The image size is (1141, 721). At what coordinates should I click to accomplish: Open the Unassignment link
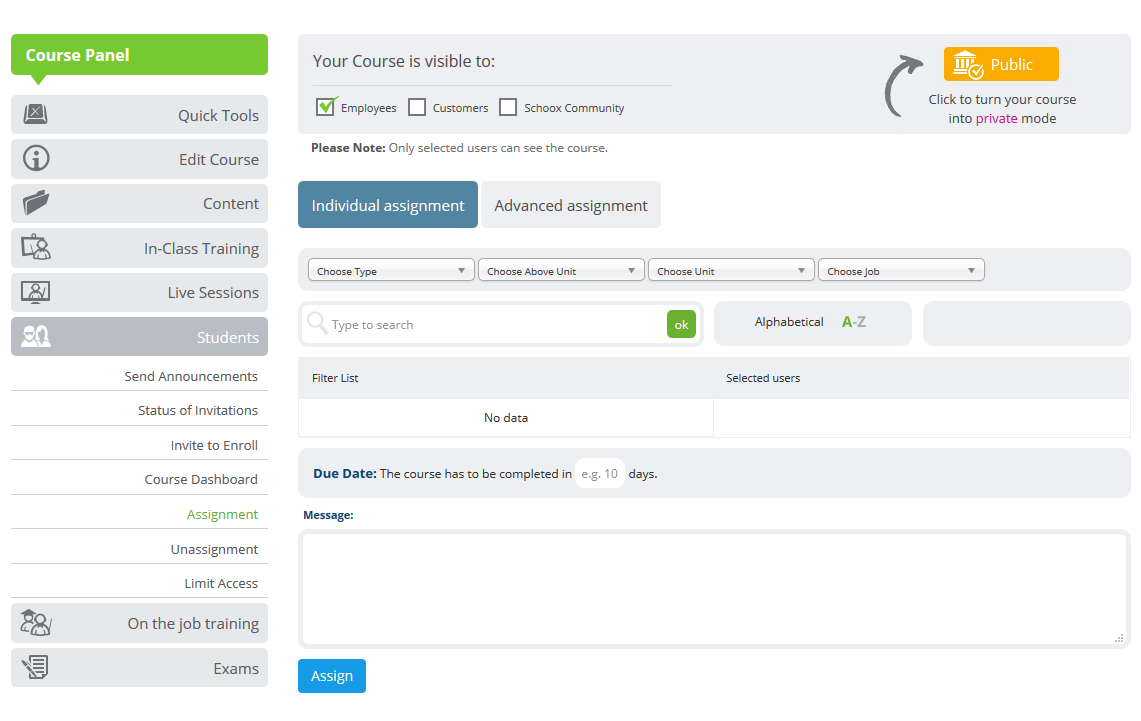214,549
